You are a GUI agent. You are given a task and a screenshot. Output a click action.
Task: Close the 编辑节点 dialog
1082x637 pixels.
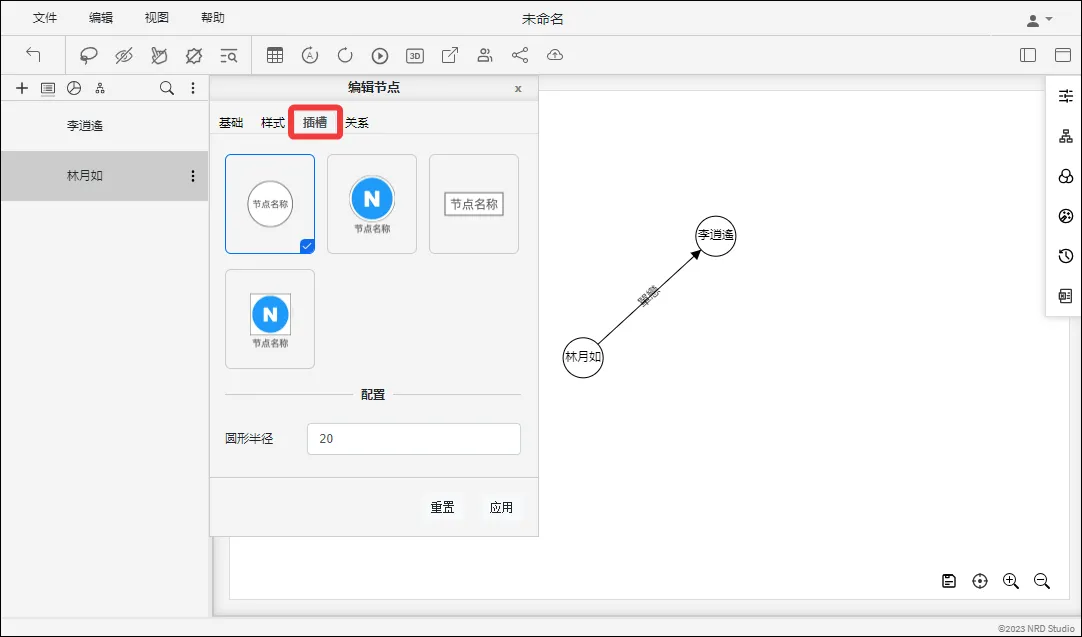tap(518, 88)
